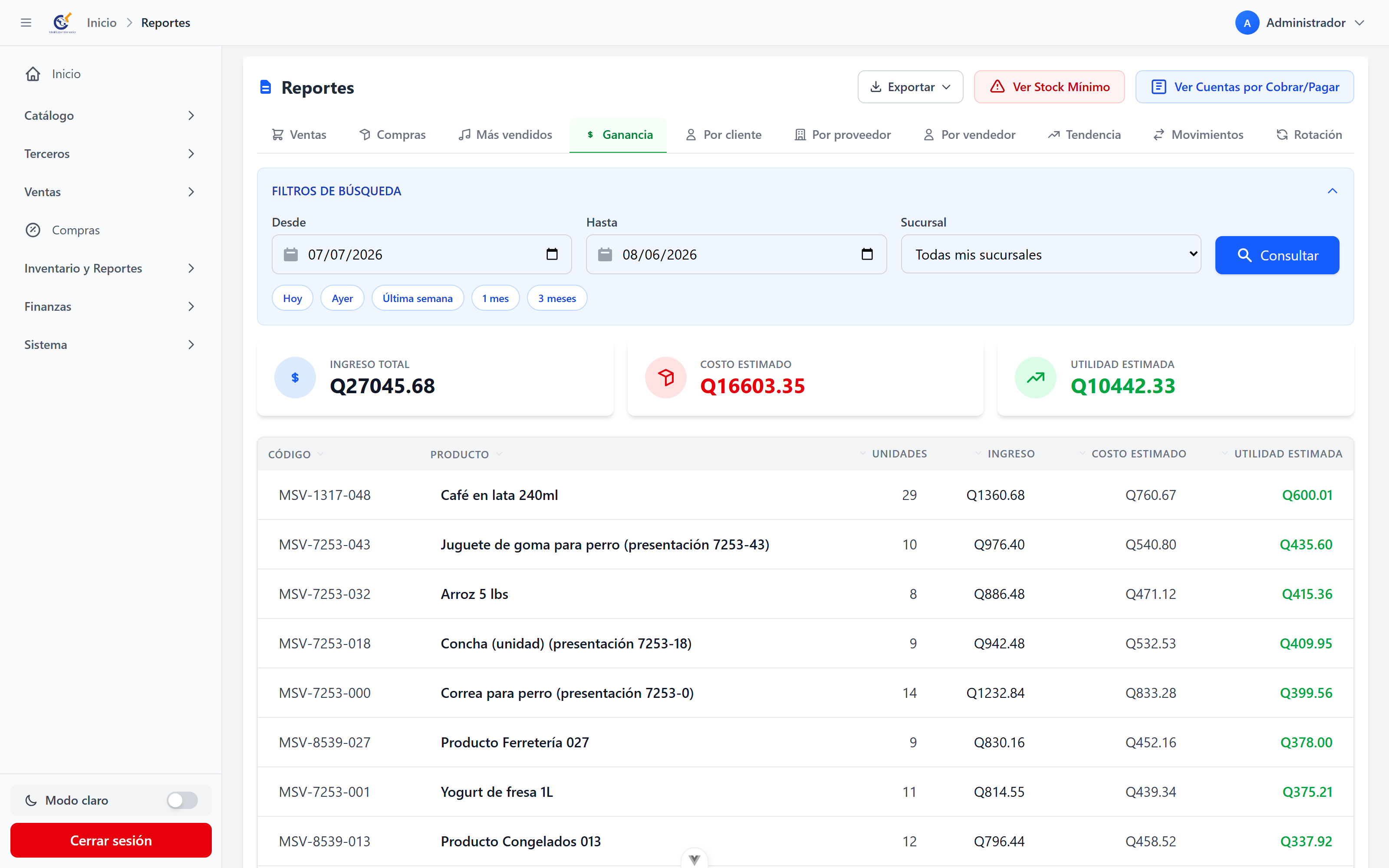Go to Inicio in the sidebar
Image resolution: width=1389 pixels, height=868 pixels.
point(110,73)
